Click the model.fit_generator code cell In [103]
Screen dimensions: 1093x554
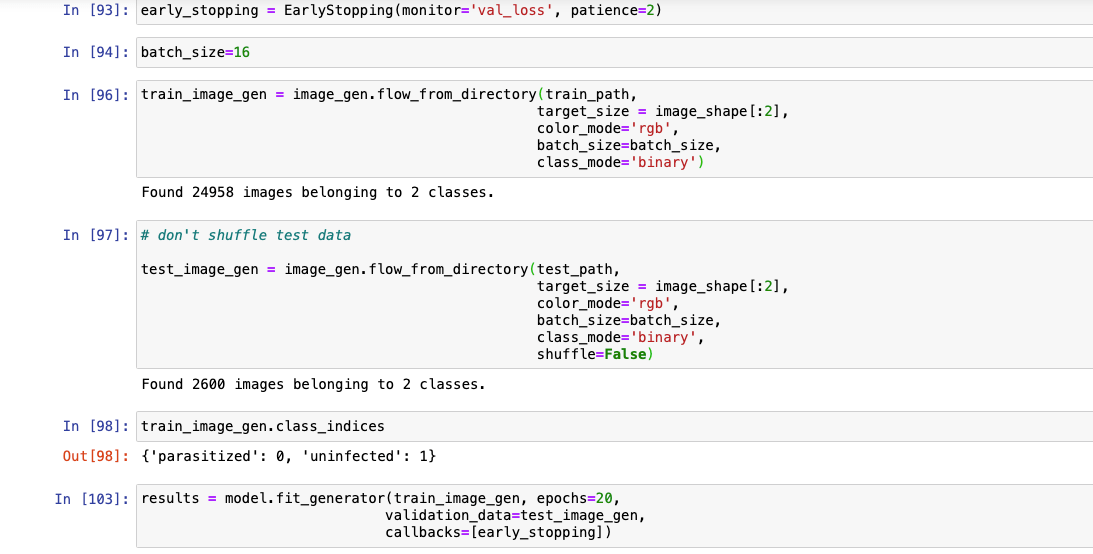pyautogui.click(x=614, y=516)
